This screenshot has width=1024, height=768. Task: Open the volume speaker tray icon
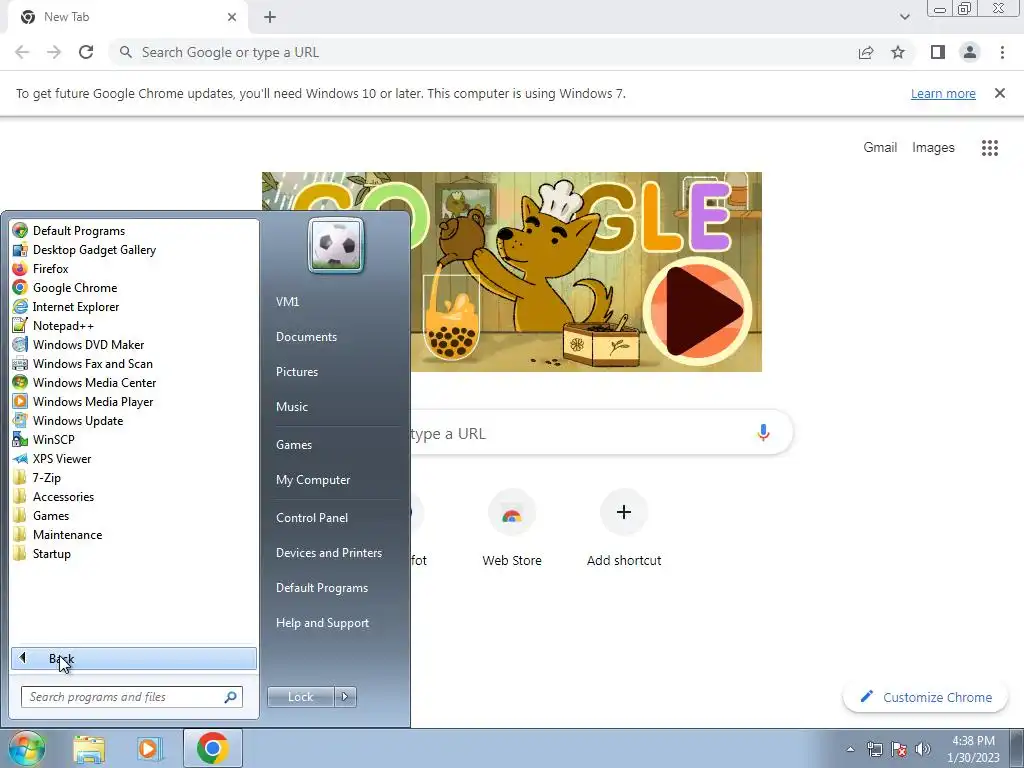[x=923, y=749]
